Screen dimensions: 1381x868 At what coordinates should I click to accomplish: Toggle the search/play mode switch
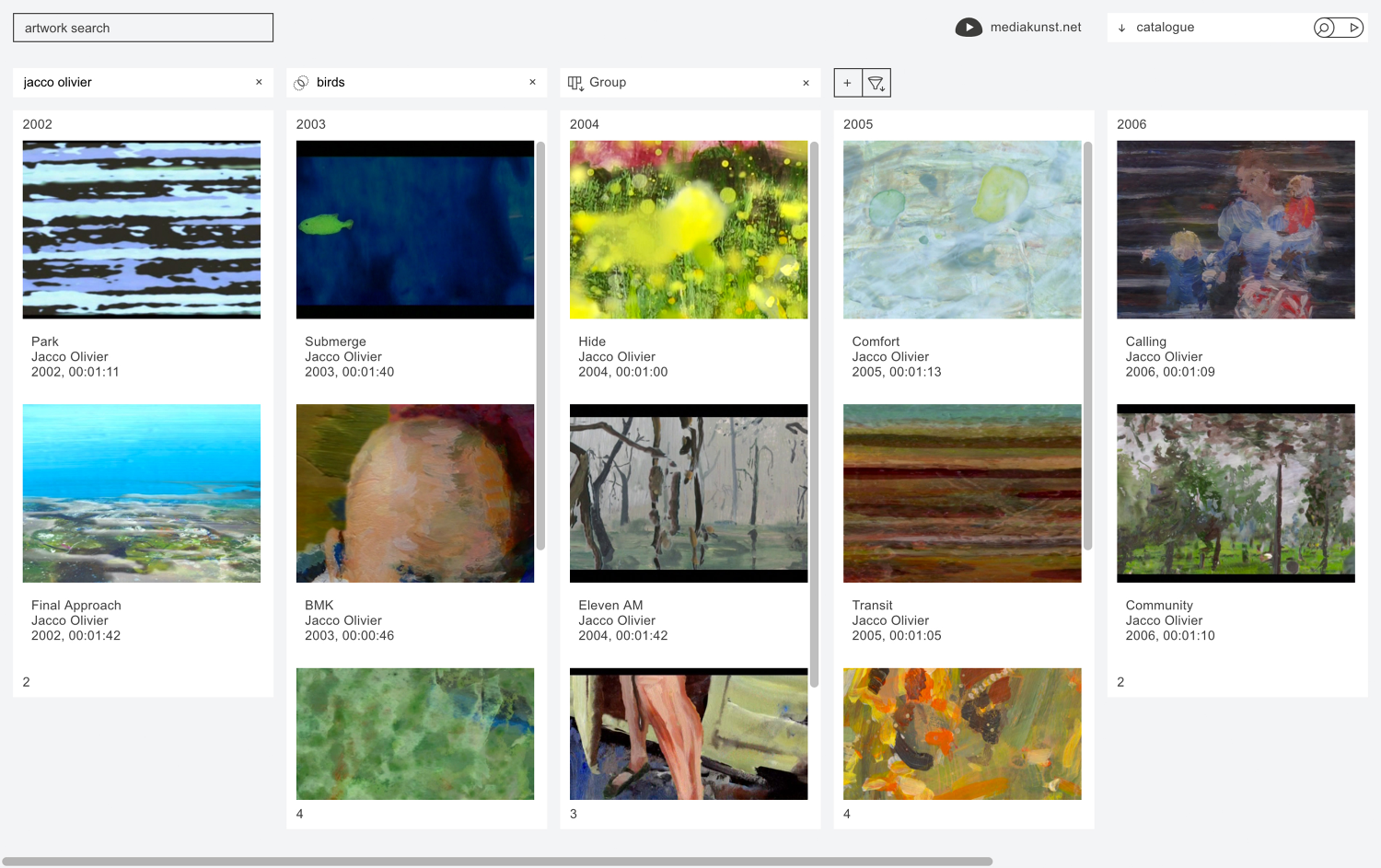pos(1339,28)
